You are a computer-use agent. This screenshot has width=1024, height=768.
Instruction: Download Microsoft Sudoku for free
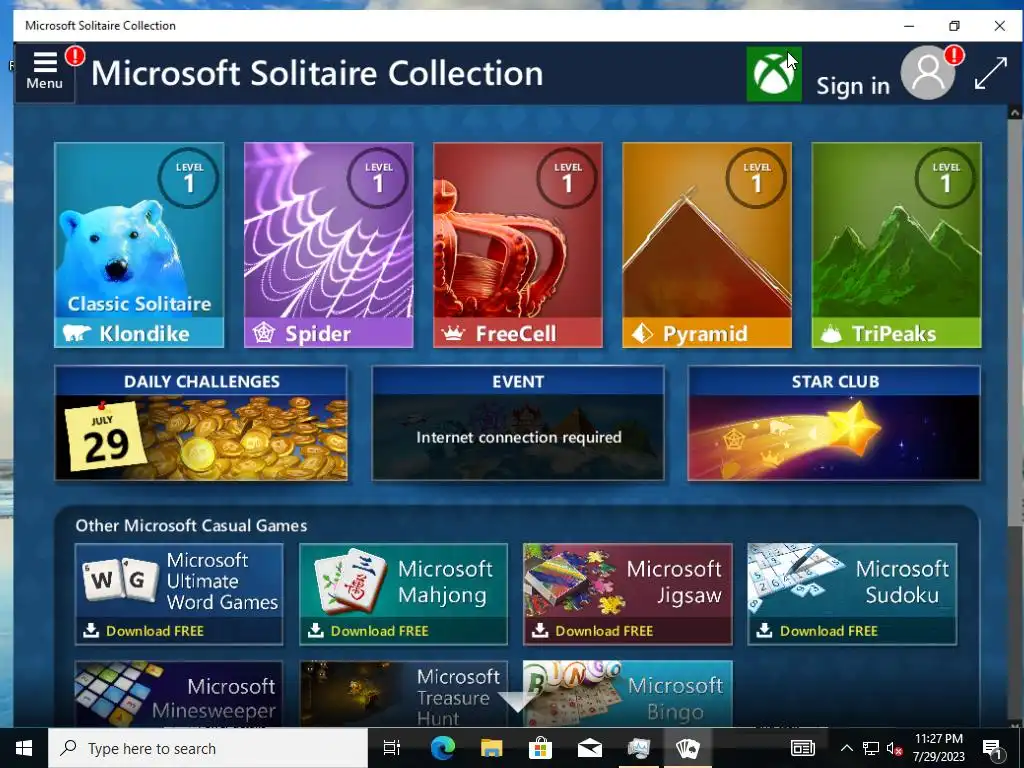click(852, 594)
